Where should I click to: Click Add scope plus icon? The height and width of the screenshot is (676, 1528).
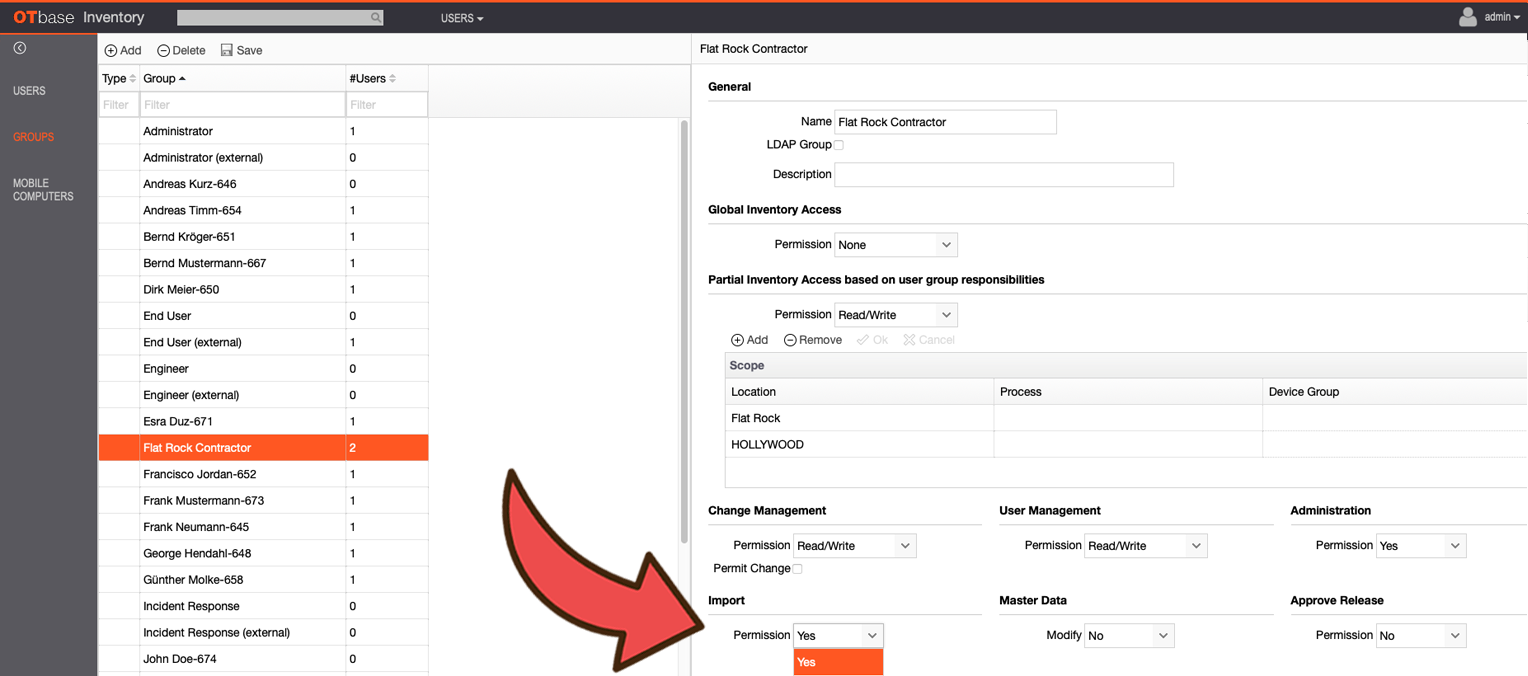[737, 340]
